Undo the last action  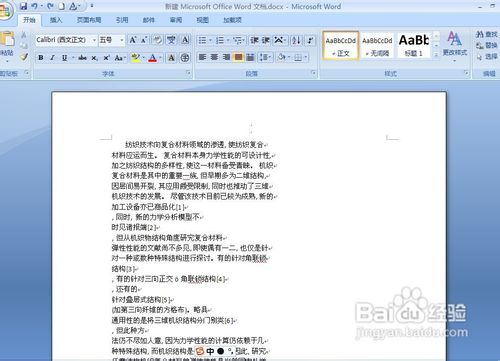click(34, 6)
